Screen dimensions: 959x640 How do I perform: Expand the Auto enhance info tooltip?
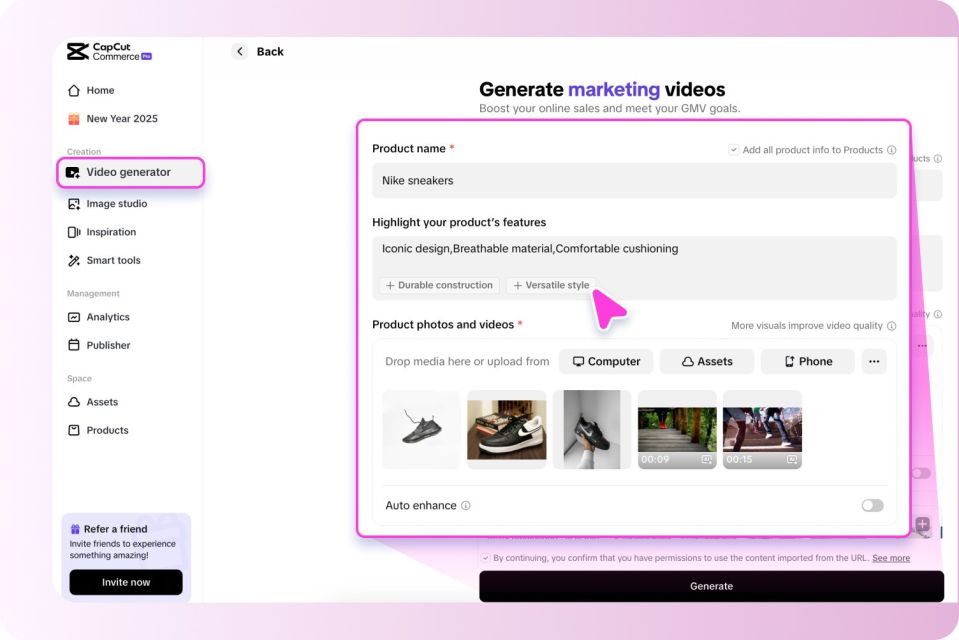coord(464,505)
